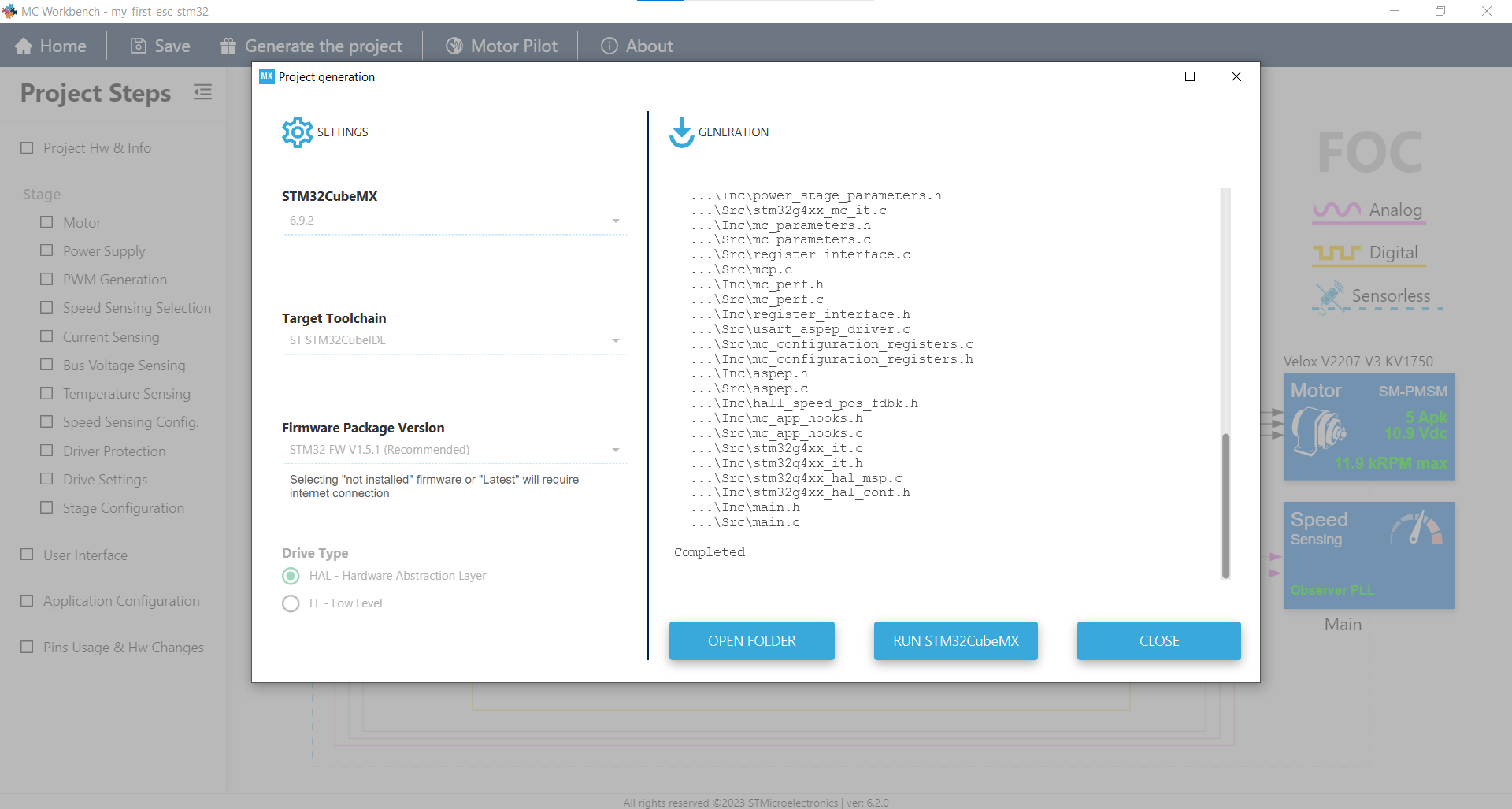Click the Settings gear icon in dialog

pos(297,132)
